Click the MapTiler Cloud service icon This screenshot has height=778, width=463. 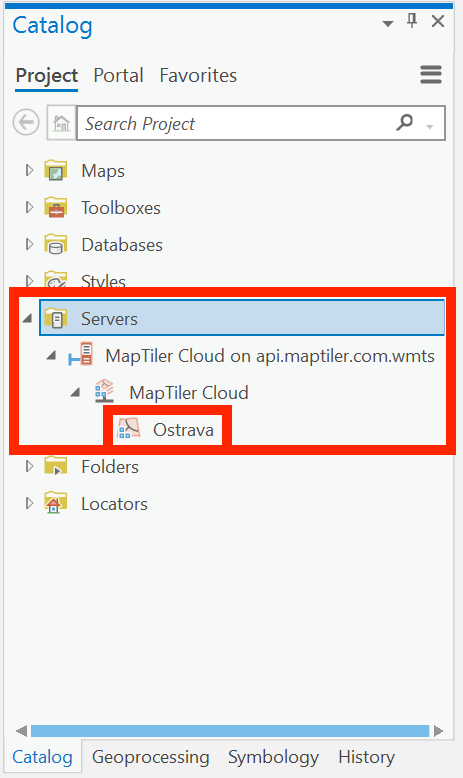point(105,392)
